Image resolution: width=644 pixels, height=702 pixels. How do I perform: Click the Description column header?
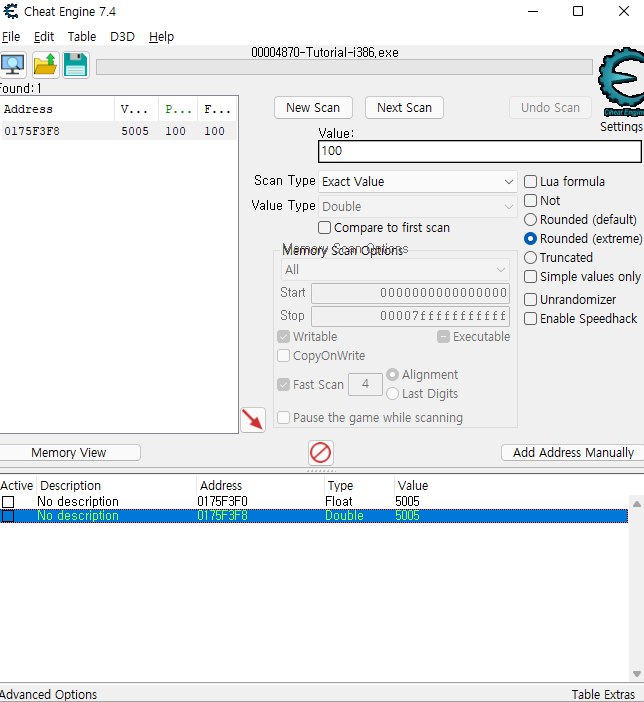(116, 486)
